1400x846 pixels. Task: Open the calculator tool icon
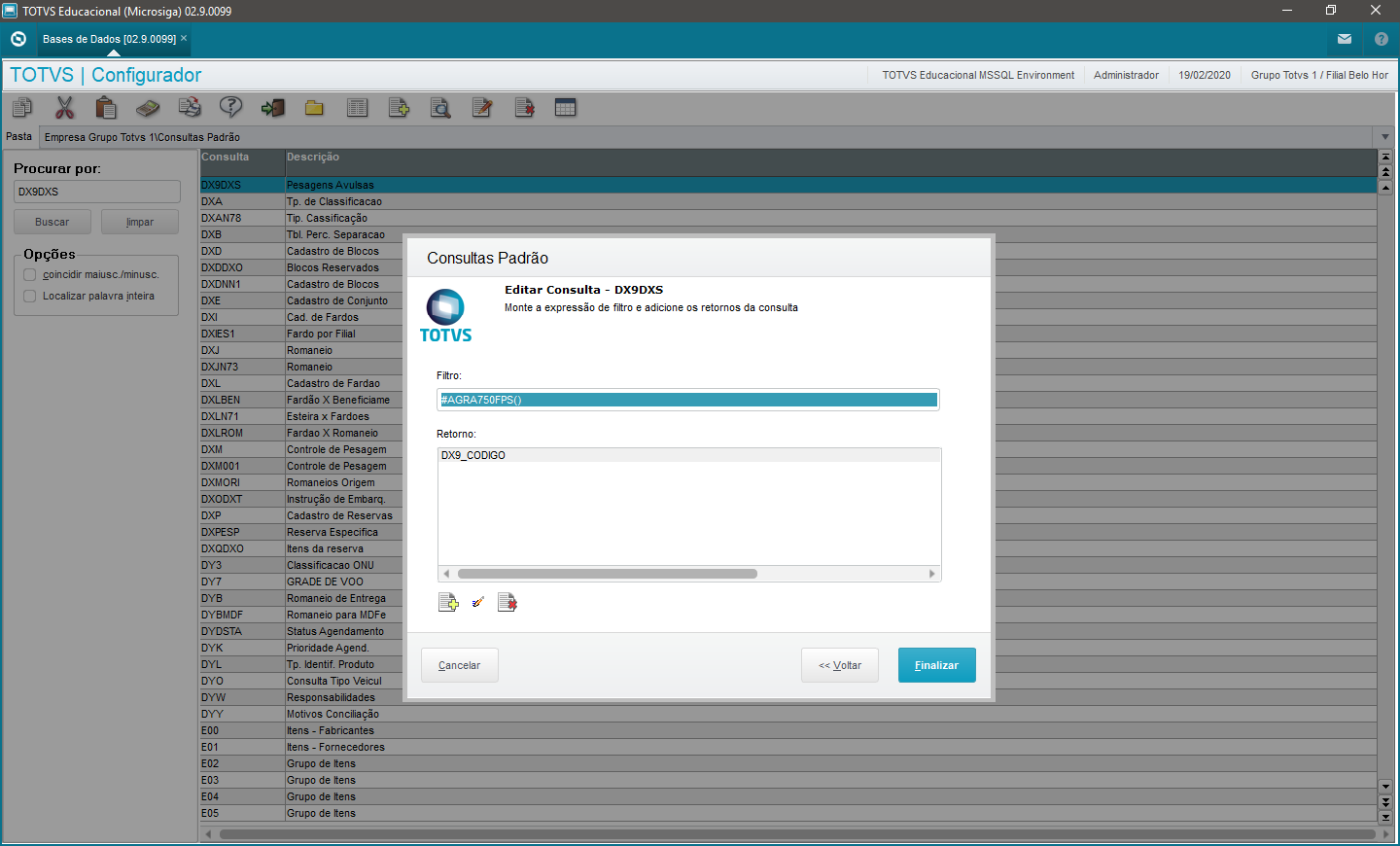[148, 108]
